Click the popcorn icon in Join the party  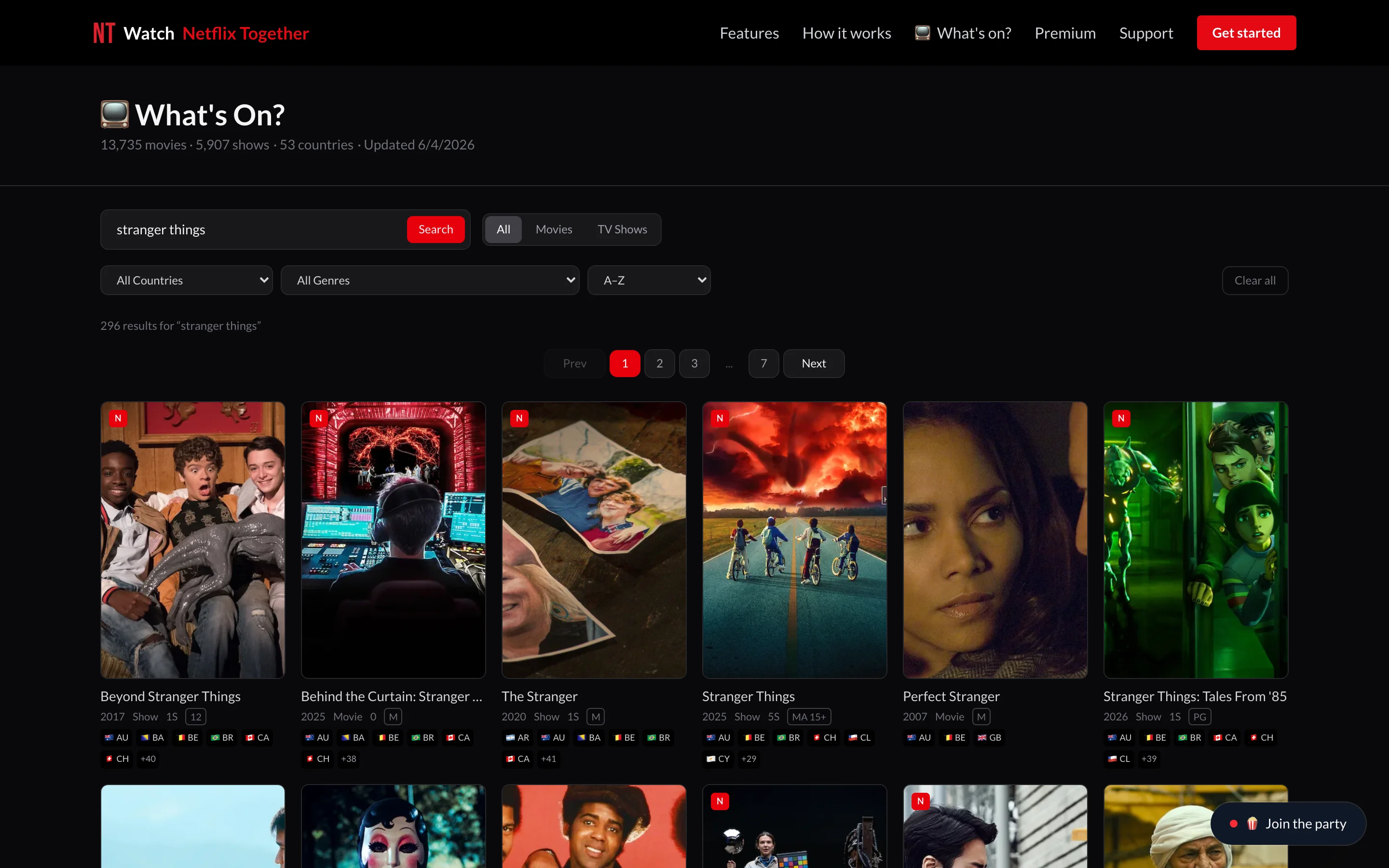[1253, 824]
